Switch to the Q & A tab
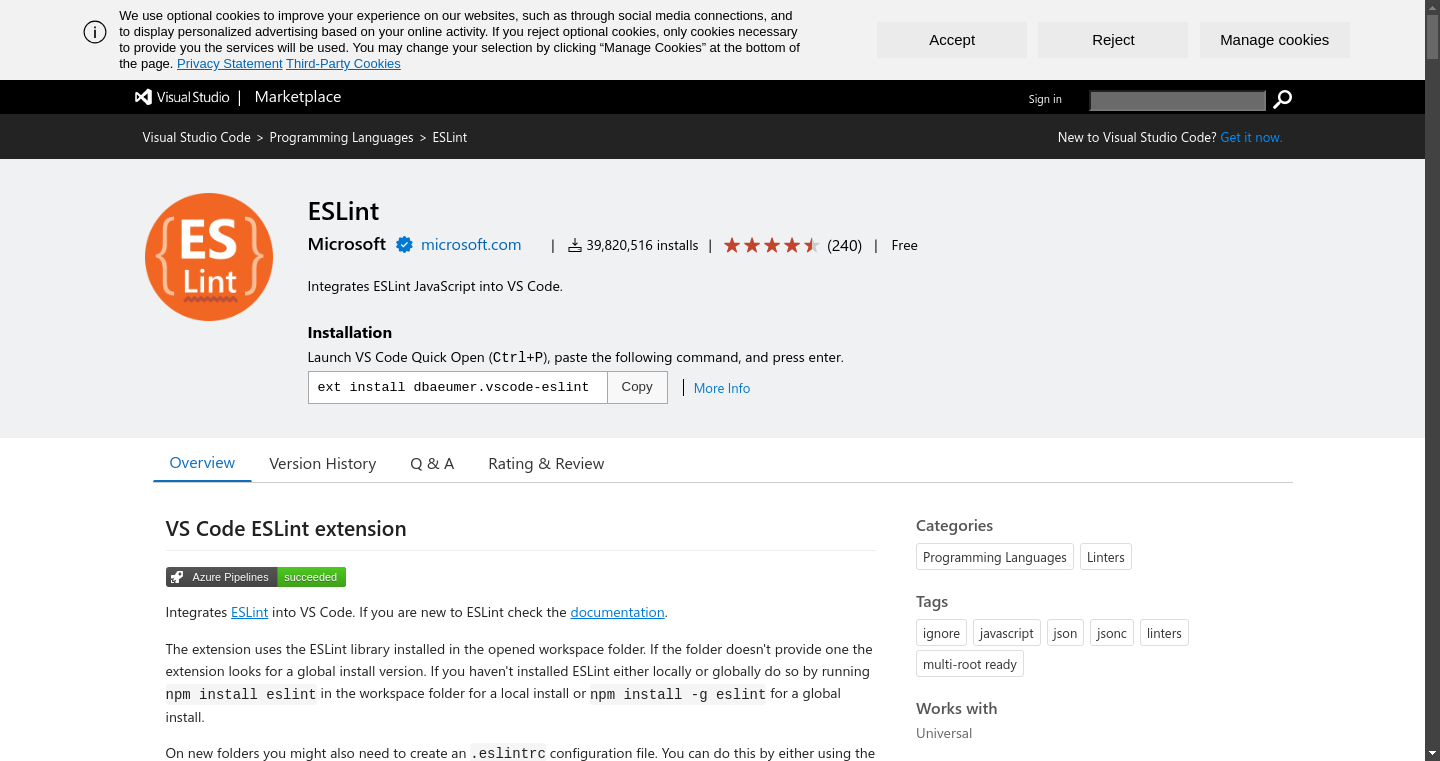 (432, 464)
